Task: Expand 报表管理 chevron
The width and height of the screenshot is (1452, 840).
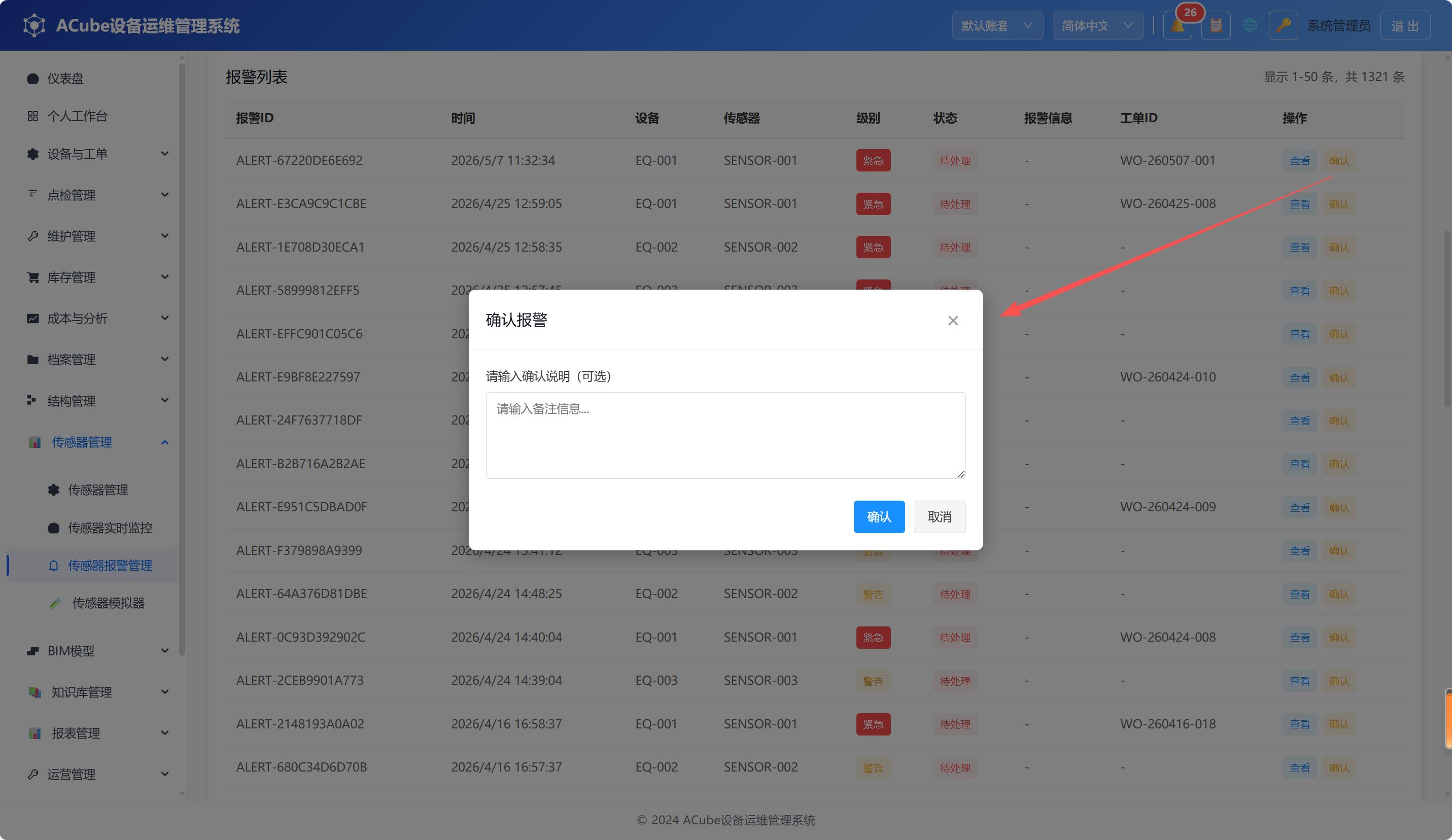Action: [x=165, y=733]
